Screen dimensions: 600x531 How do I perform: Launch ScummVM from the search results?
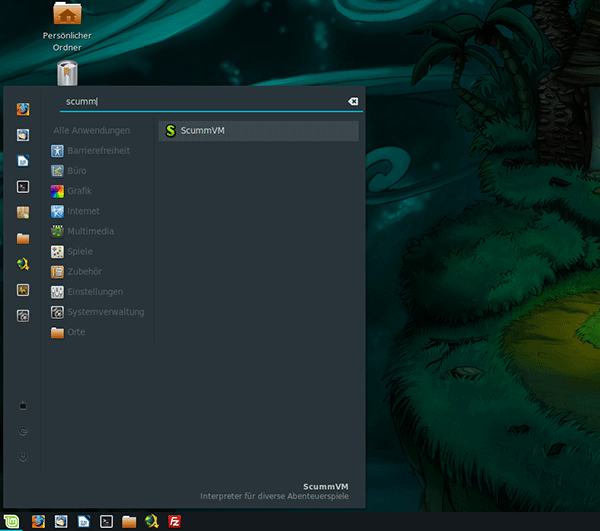tap(257, 131)
